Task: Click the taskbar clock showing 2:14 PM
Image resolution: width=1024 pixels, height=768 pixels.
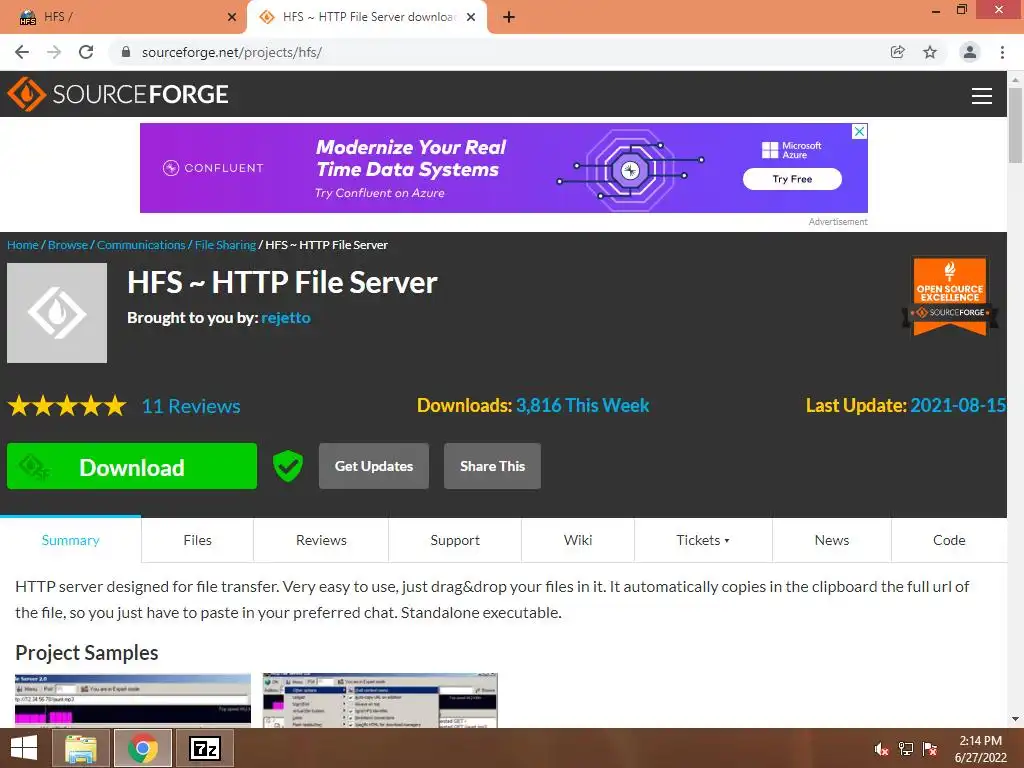Action: (980, 749)
